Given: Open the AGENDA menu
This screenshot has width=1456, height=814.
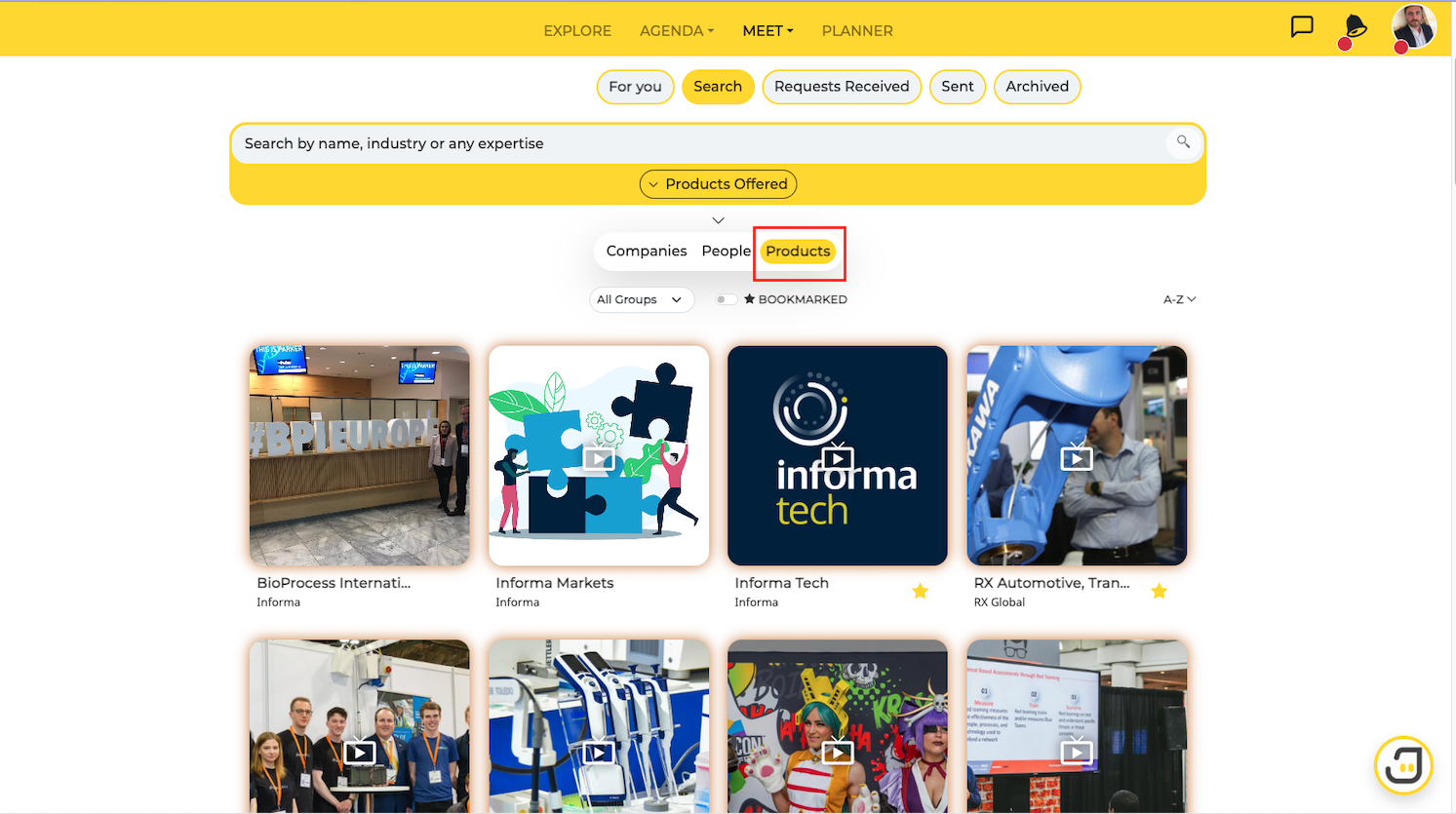Looking at the screenshot, I should [x=677, y=31].
